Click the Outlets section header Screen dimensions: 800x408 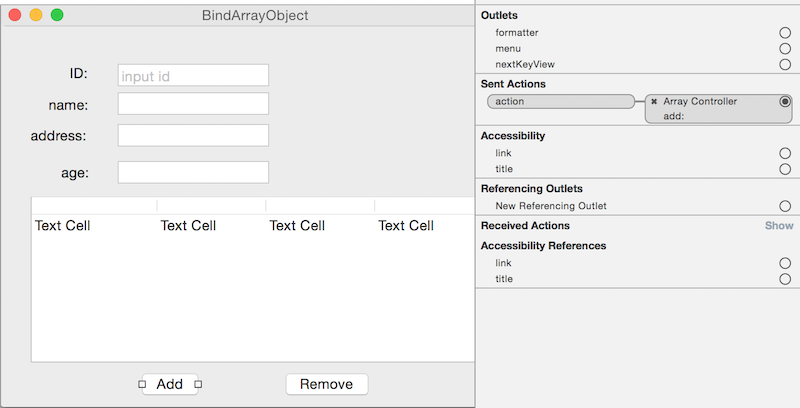pos(499,15)
